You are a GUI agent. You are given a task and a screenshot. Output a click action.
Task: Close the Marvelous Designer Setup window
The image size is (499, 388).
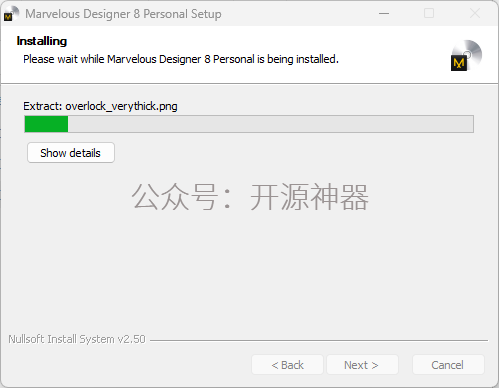point(475,13)
